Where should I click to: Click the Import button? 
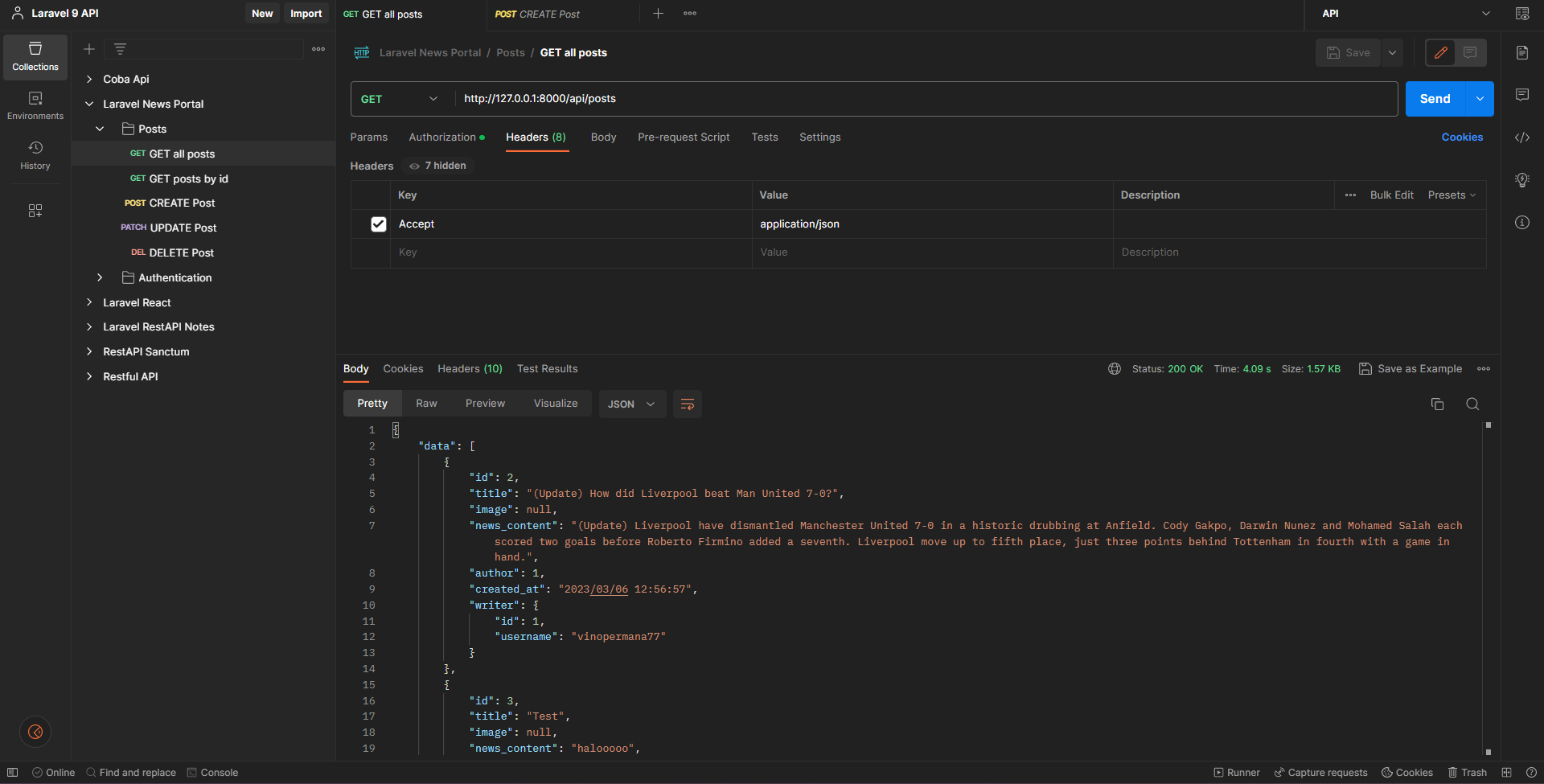coord(306,14)
